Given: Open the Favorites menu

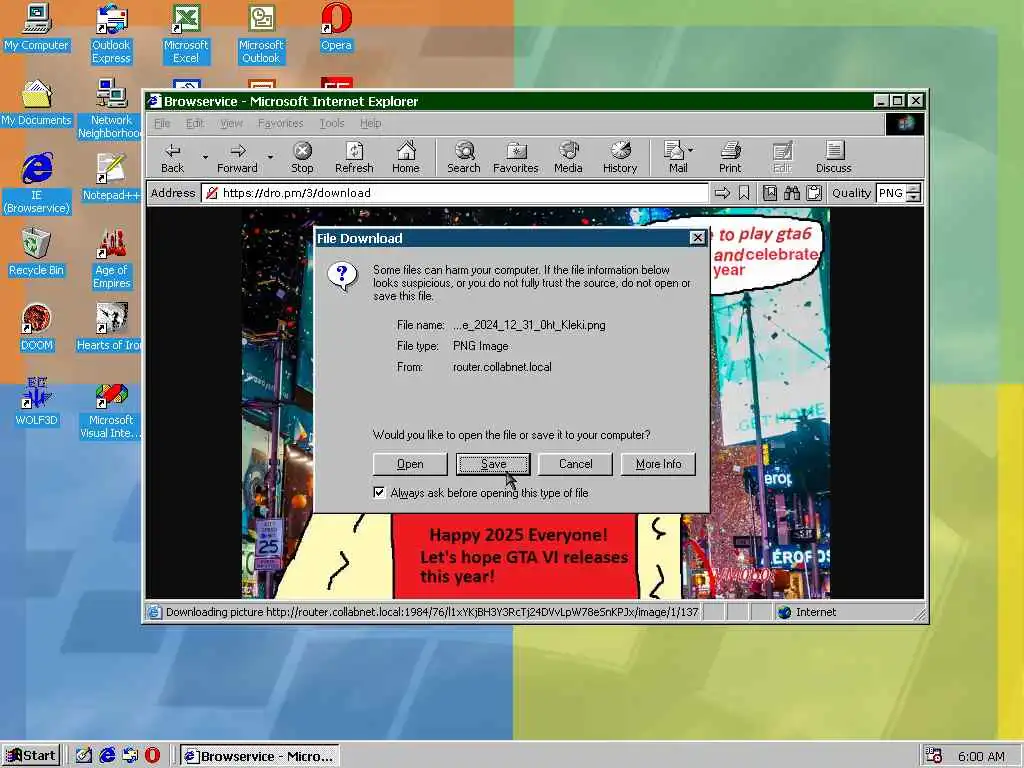Looking at the screenshot, I should (x=280, y=123).
